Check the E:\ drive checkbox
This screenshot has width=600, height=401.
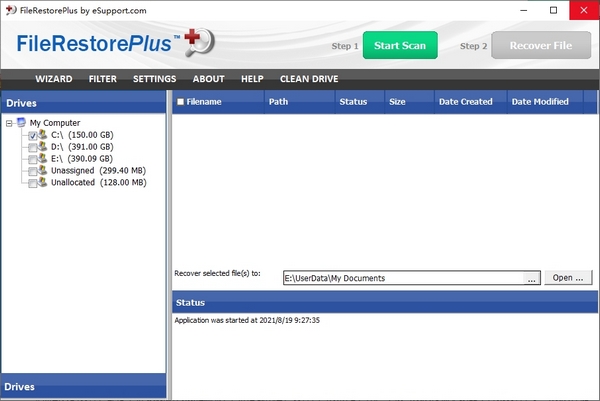click(33, 159)
